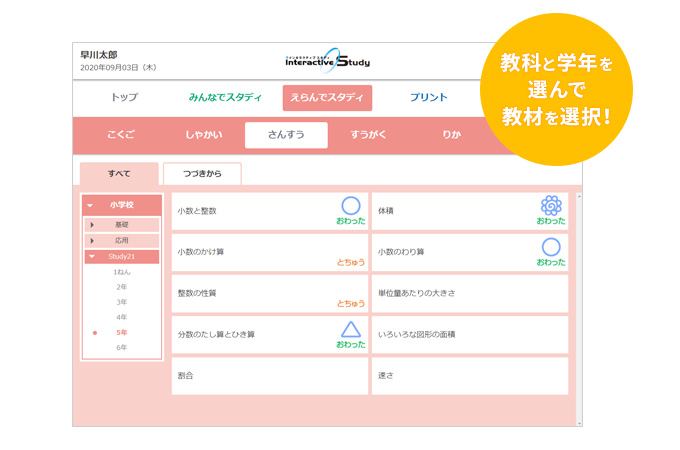This screenshot has height=450, width=680.
Task: Open the プリント page
Action: coord(428,98)
